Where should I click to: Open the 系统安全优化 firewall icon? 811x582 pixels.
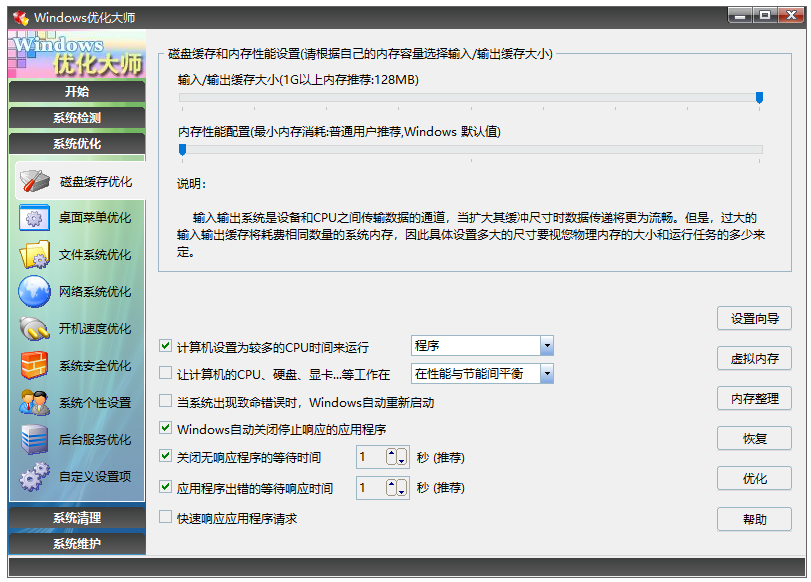pos(34,365)
